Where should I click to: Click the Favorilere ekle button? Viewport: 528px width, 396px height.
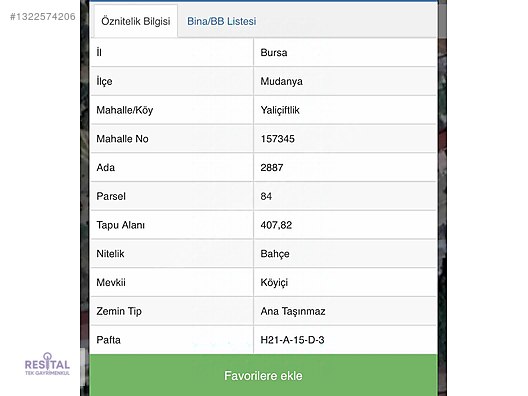tap(263, 375)
